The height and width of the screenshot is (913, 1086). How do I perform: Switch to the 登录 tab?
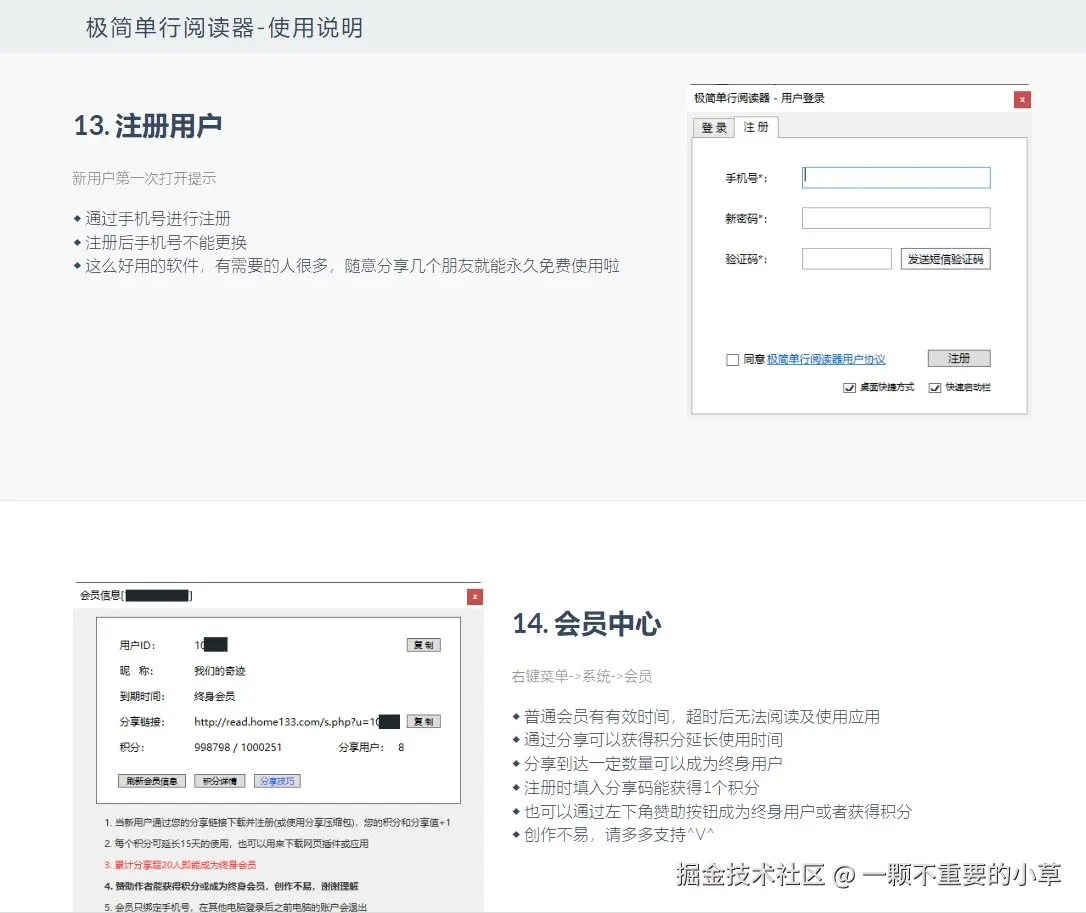coord(713,127)
